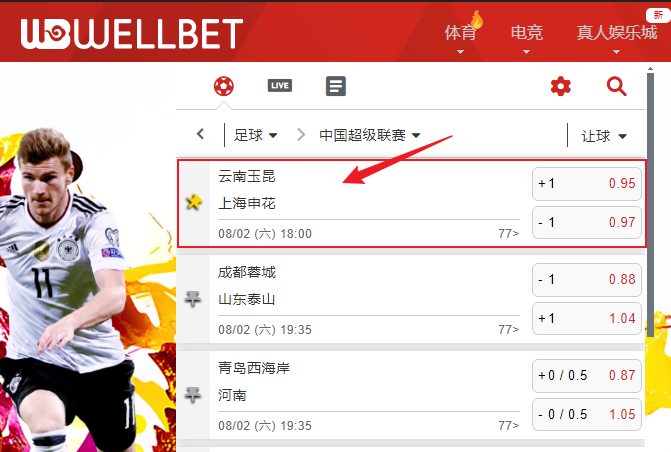Open the 中国超级联赛 league dropdown

(x=370, y=135)
